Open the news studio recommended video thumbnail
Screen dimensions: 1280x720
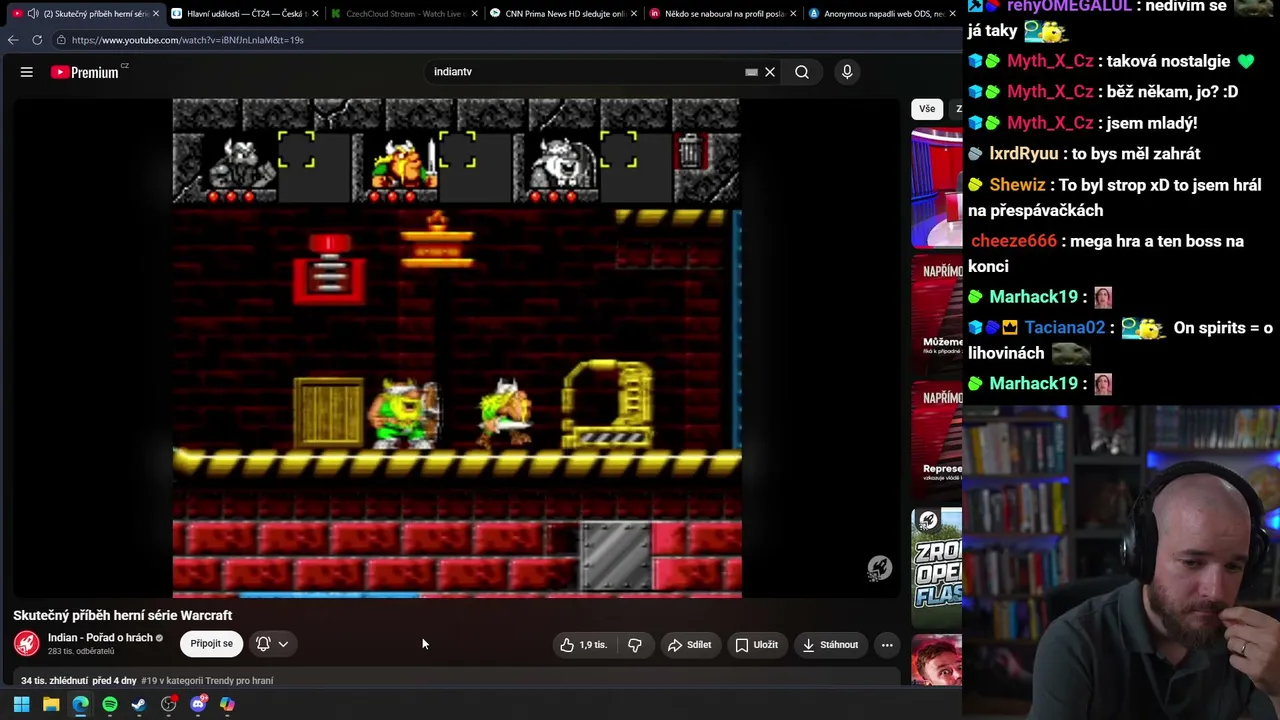click(x=937, y=187)
